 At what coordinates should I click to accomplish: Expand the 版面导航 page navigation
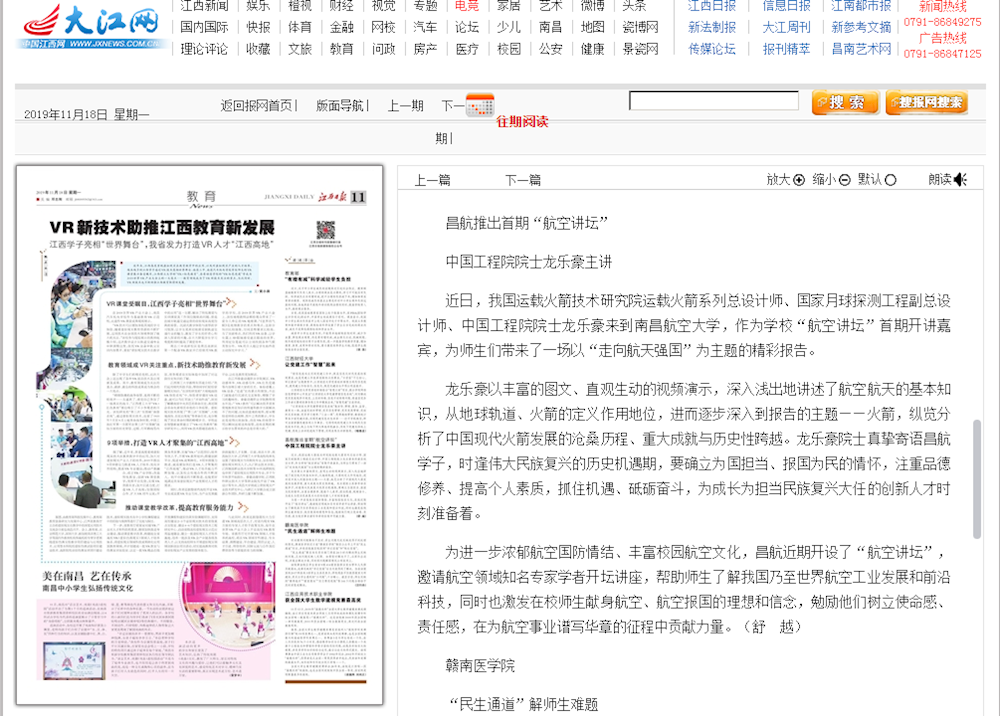[340, 106]
